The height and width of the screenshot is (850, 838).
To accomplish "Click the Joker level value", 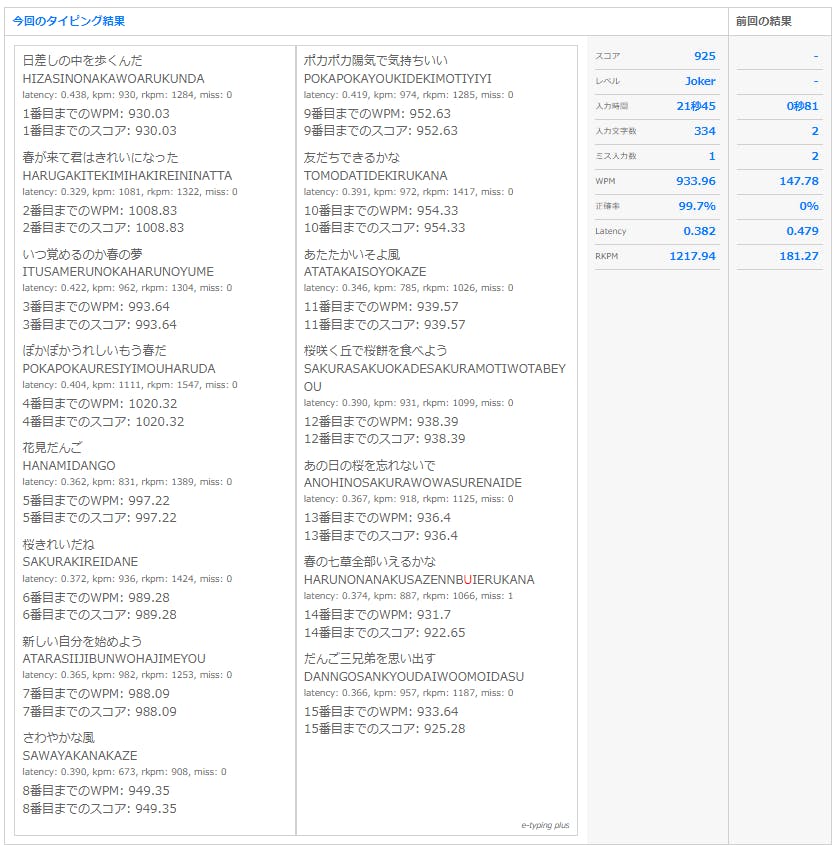I will click(x=700, y=81).
